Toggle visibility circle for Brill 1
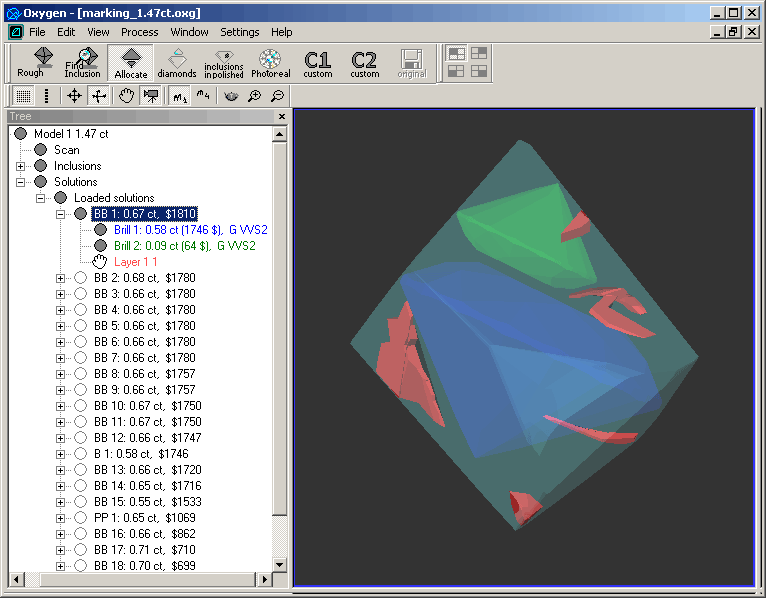Image resolution: width=766 pixels, height=598 pixels. (x=100, y=230)
